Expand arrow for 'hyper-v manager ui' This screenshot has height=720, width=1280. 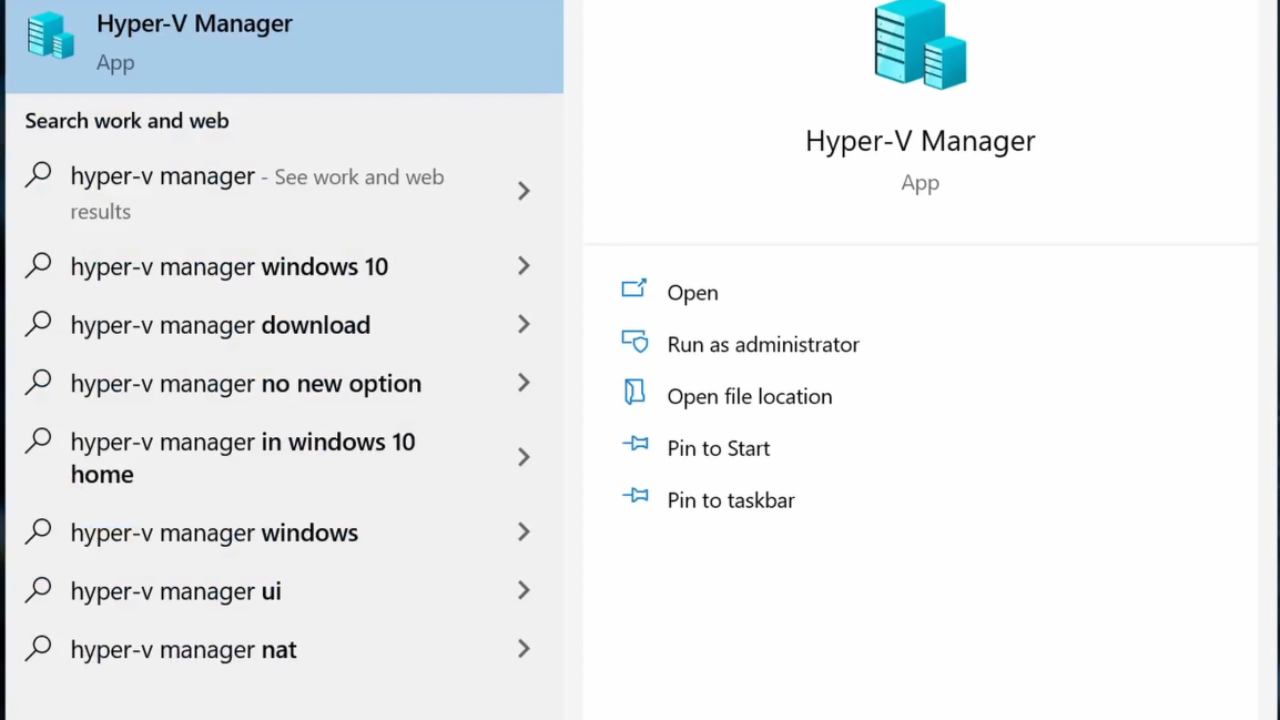pyautogui.click(x=523, y=591)
